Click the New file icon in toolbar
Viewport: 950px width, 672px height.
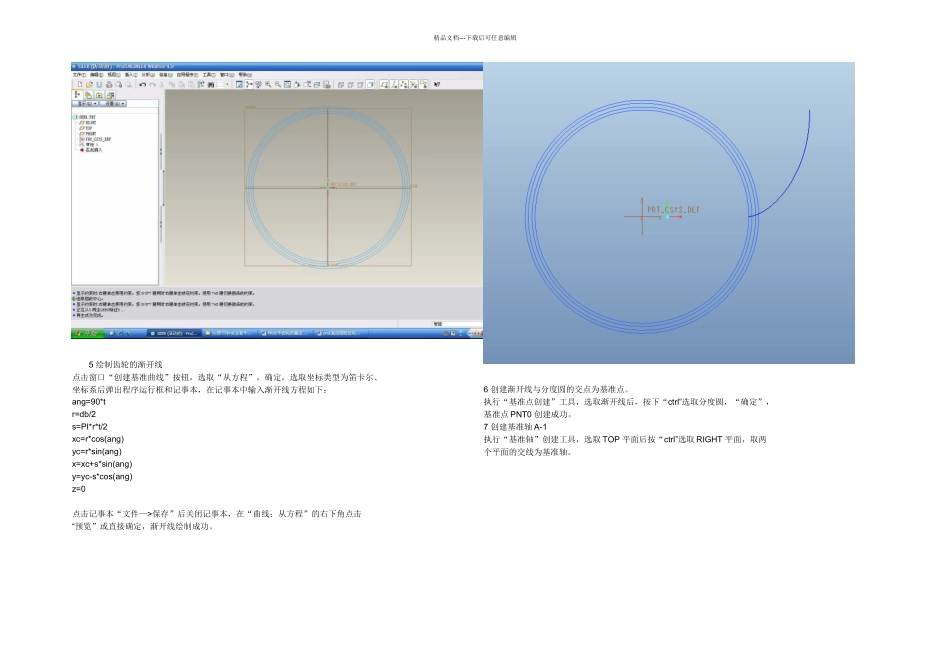click(x=79, y=84)
